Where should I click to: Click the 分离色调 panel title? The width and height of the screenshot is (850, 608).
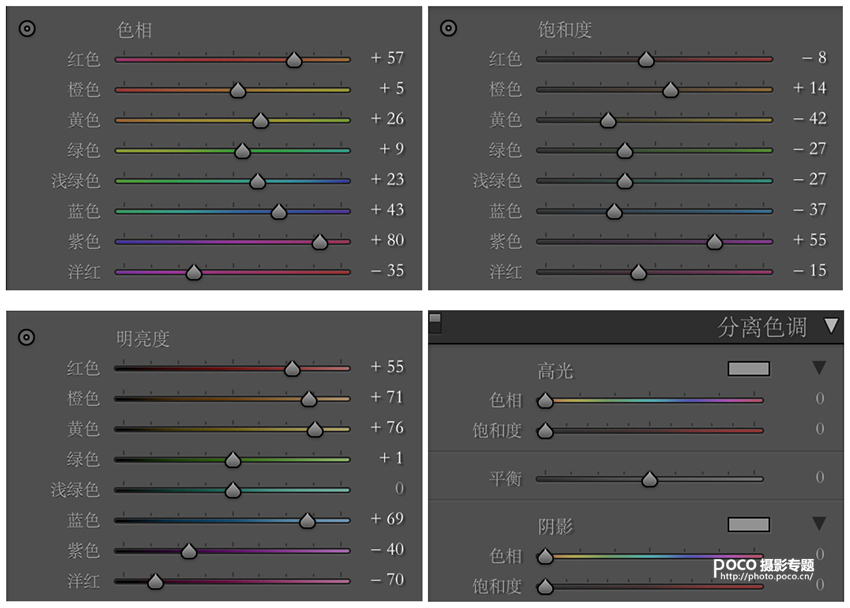pyautogui.click(x=762, y=327)
